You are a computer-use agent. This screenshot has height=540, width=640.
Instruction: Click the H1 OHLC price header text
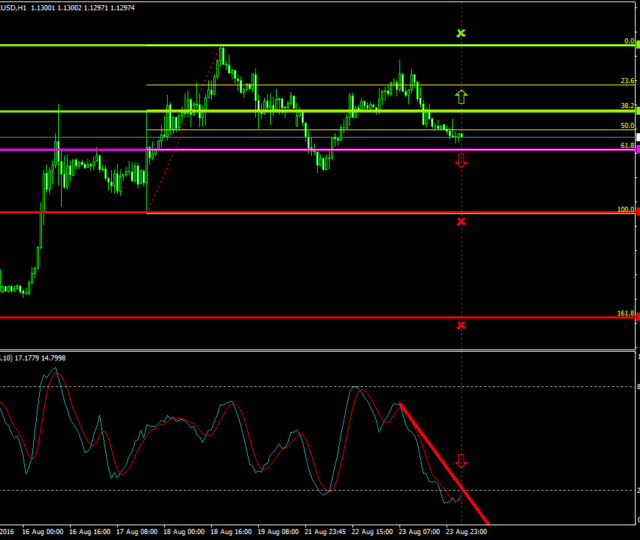pyautogui.click(x=75, y=8)
